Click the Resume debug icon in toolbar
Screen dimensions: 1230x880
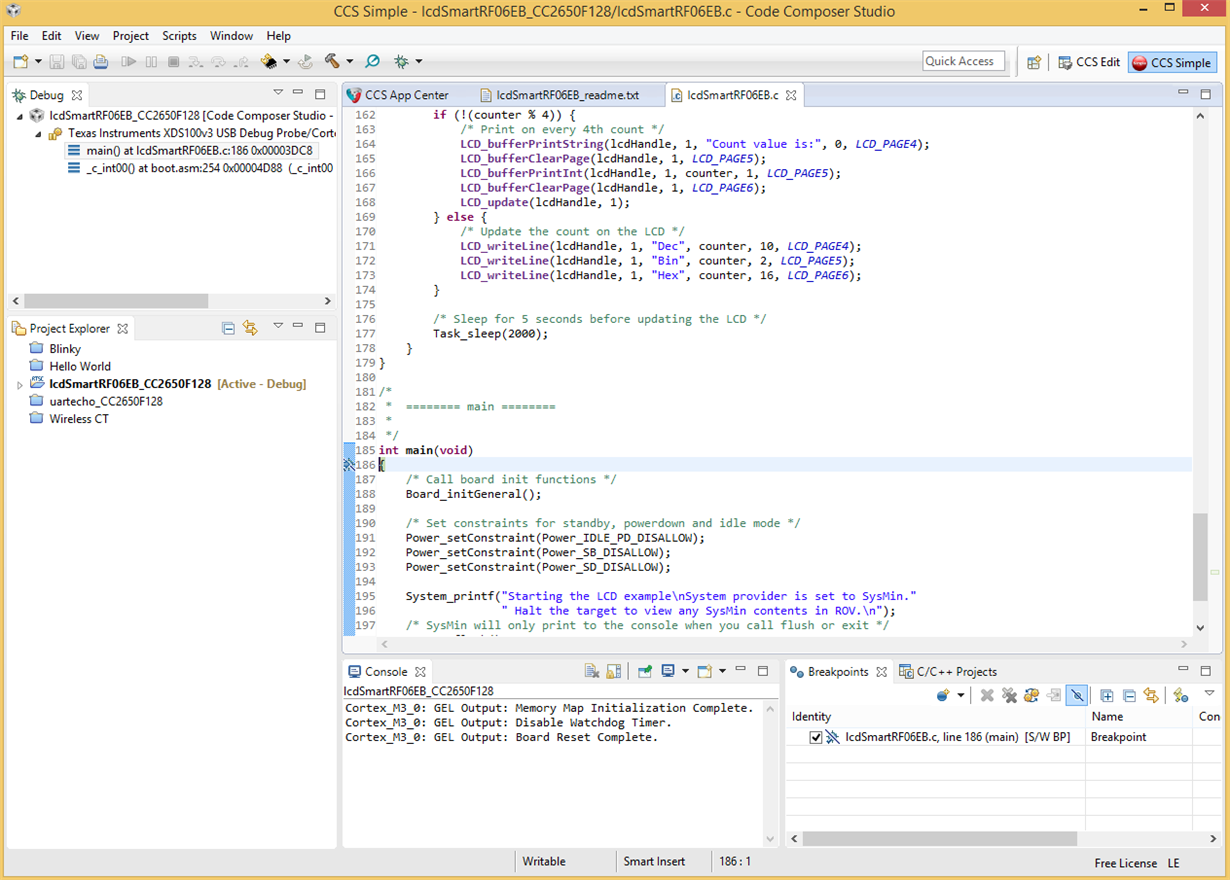[128, 62]
